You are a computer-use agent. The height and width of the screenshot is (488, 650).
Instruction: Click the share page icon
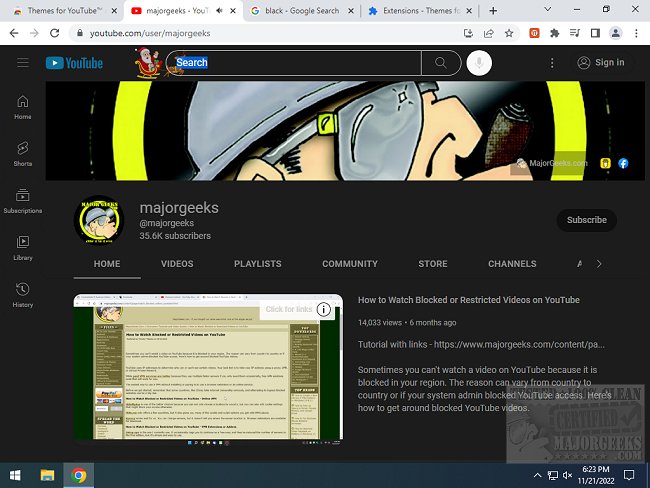(x=489, y=33)
